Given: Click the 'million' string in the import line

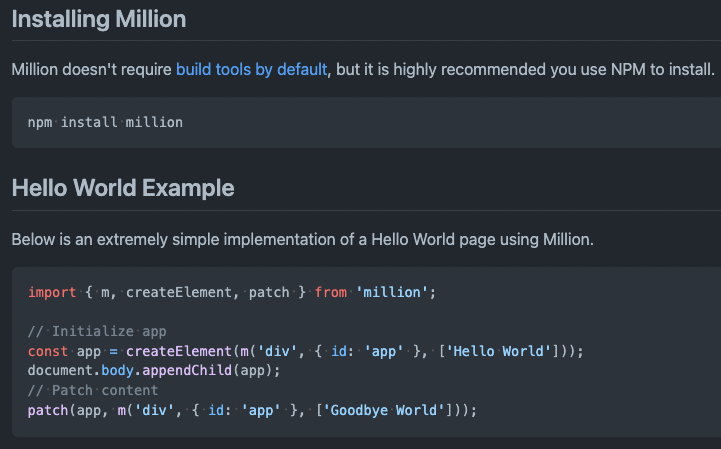Looking at the screenshot, I should point(392,292).
